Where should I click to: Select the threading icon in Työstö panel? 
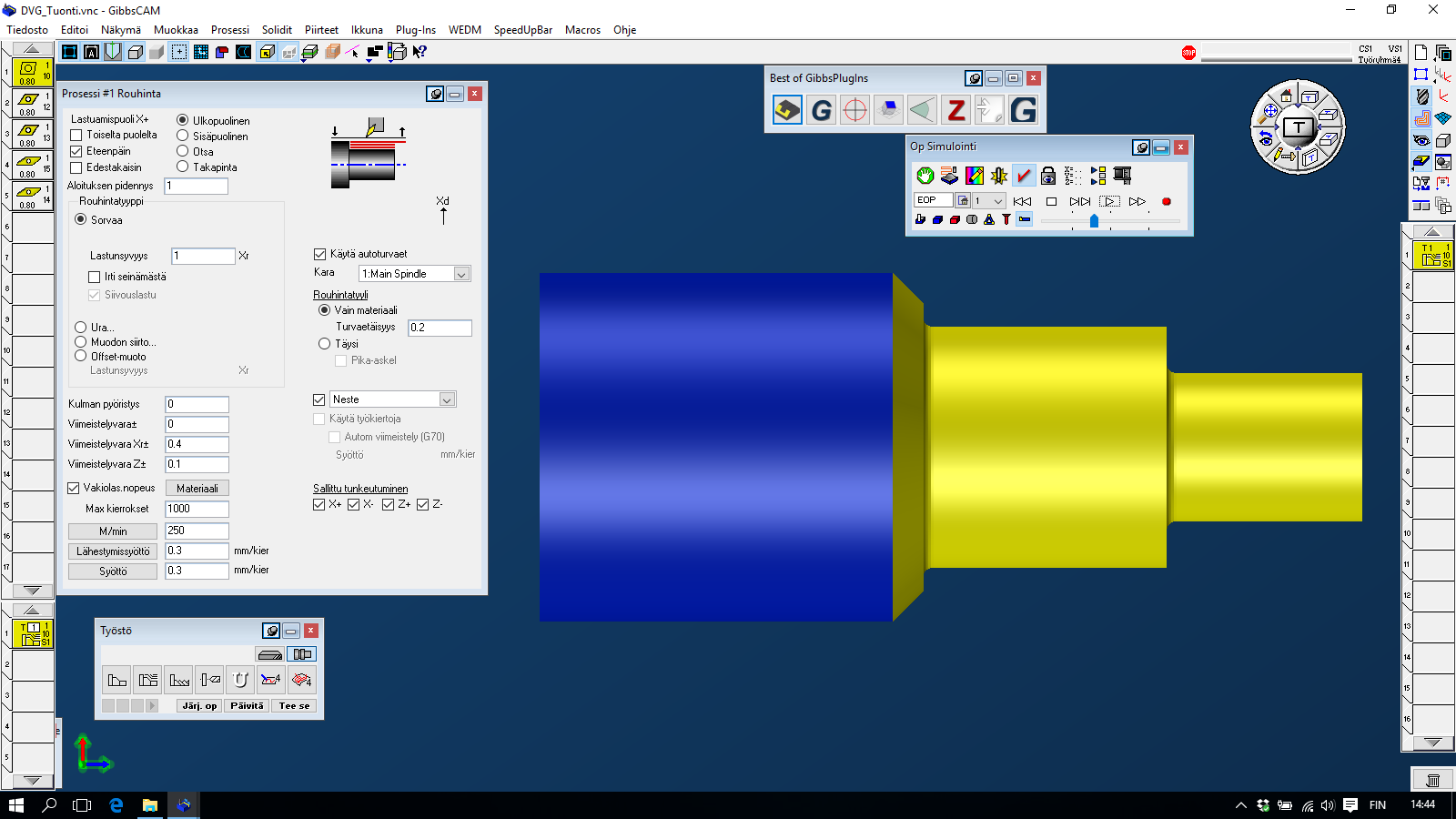[179, 680]
